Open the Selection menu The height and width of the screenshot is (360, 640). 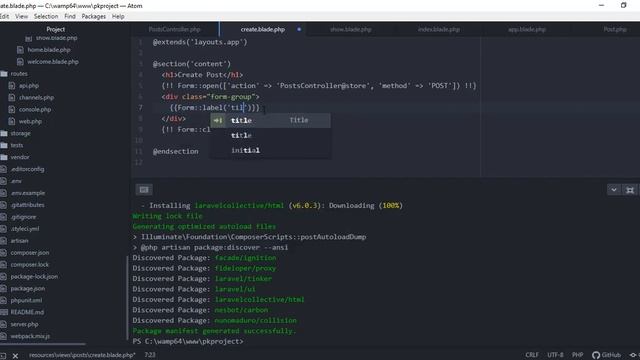tap(46, 16)
